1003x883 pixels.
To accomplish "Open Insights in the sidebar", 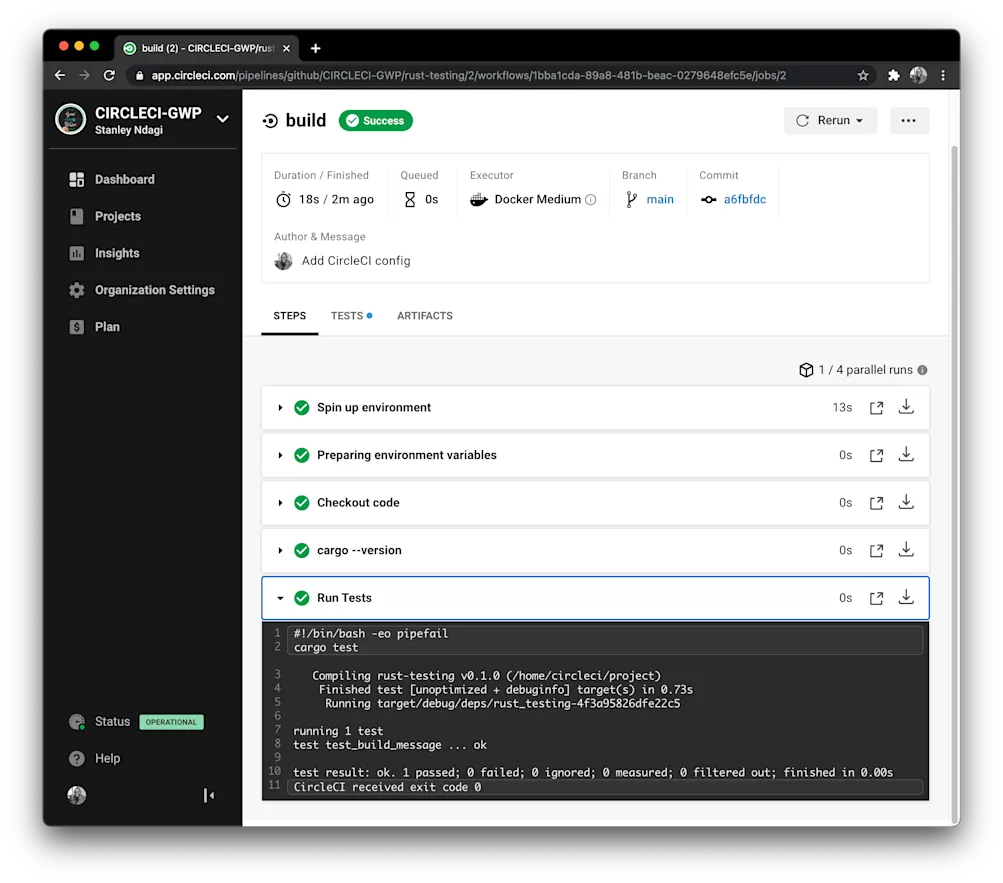I will click(104, 253).
